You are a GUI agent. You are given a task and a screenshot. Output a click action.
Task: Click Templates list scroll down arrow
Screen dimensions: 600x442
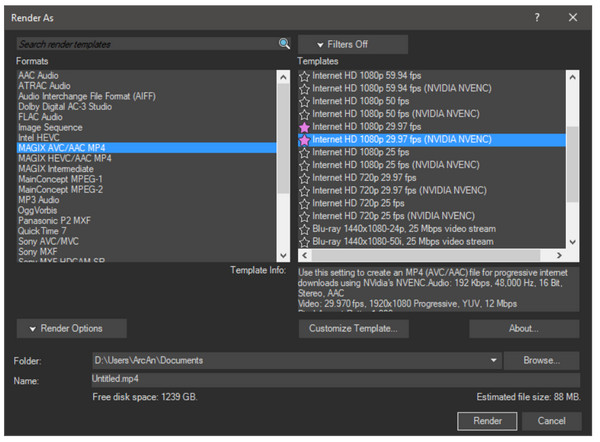572,242
